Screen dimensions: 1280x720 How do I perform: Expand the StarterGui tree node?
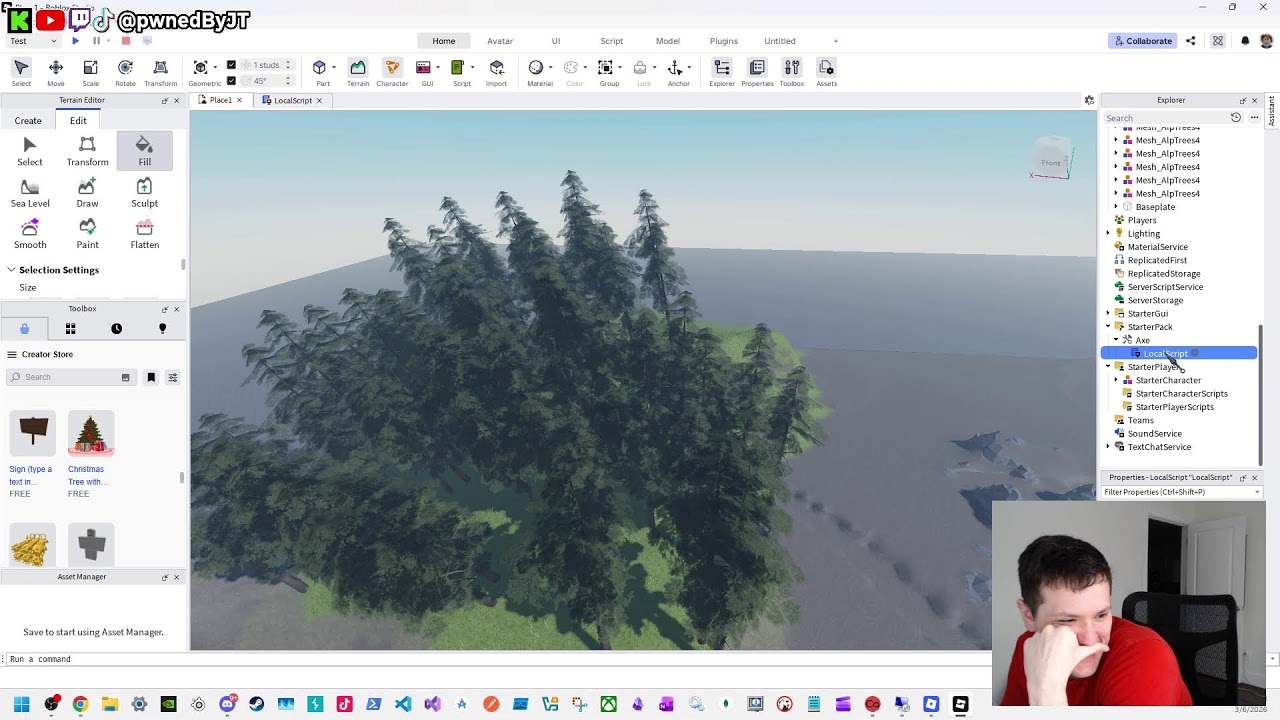pyautogui.click(x=1108, y=313)
